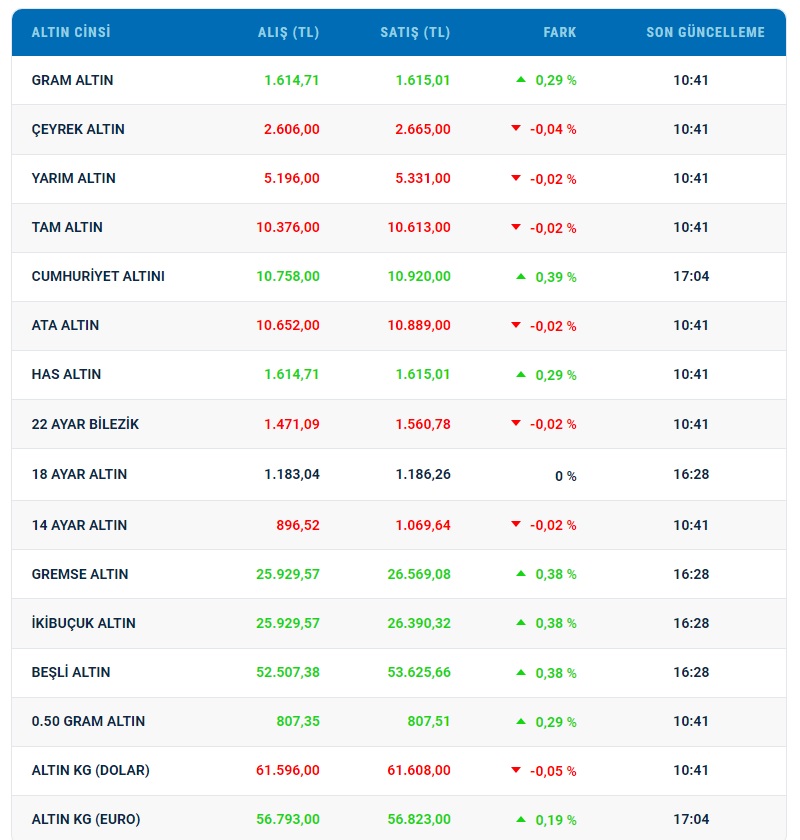Viewport: 800px width, 840px height.
Task: Click the red down arrow in ALTIN KG (DOLAR) row
Action: coord(516,770)
